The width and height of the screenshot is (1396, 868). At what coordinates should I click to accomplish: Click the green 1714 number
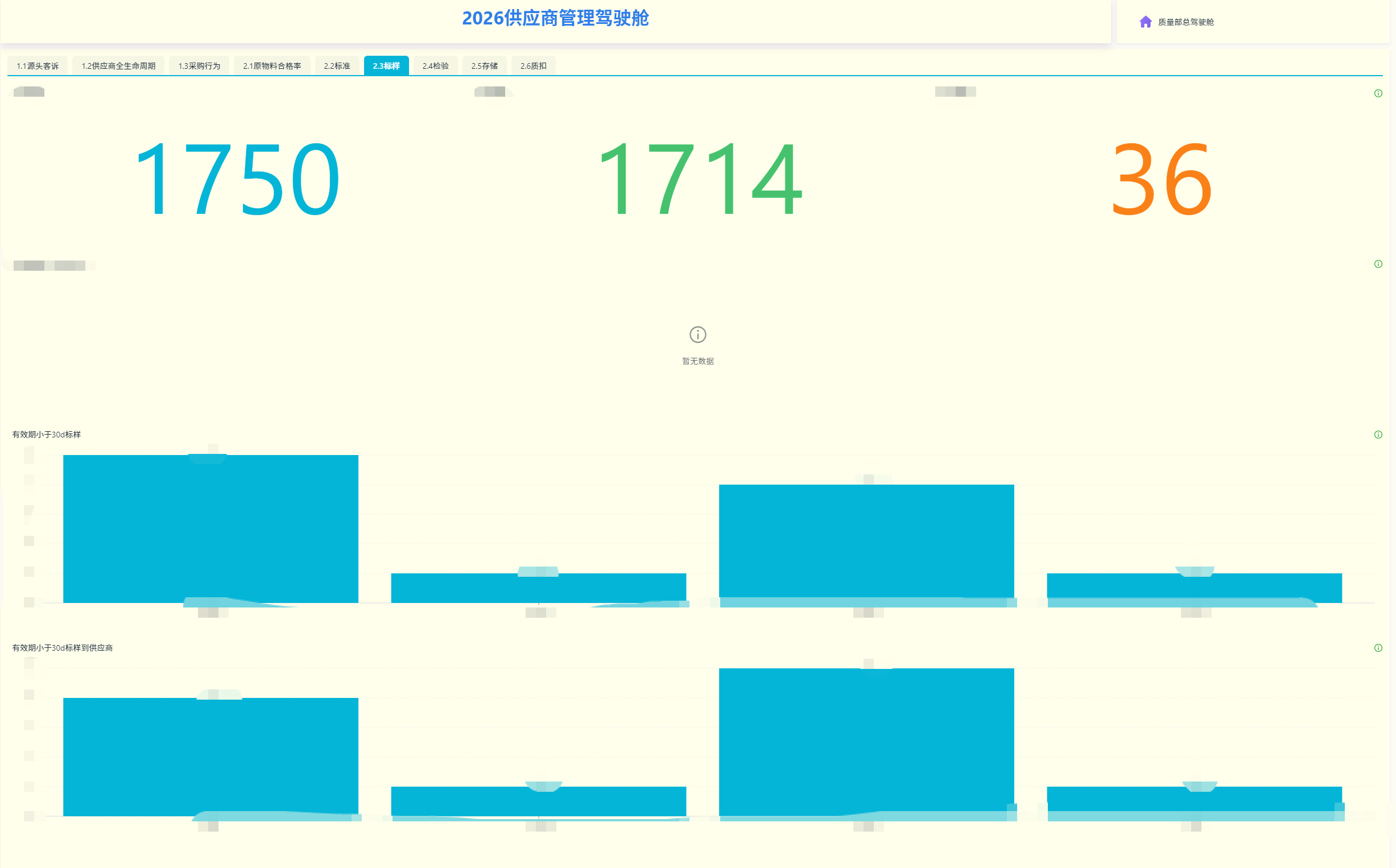point(700,179)
